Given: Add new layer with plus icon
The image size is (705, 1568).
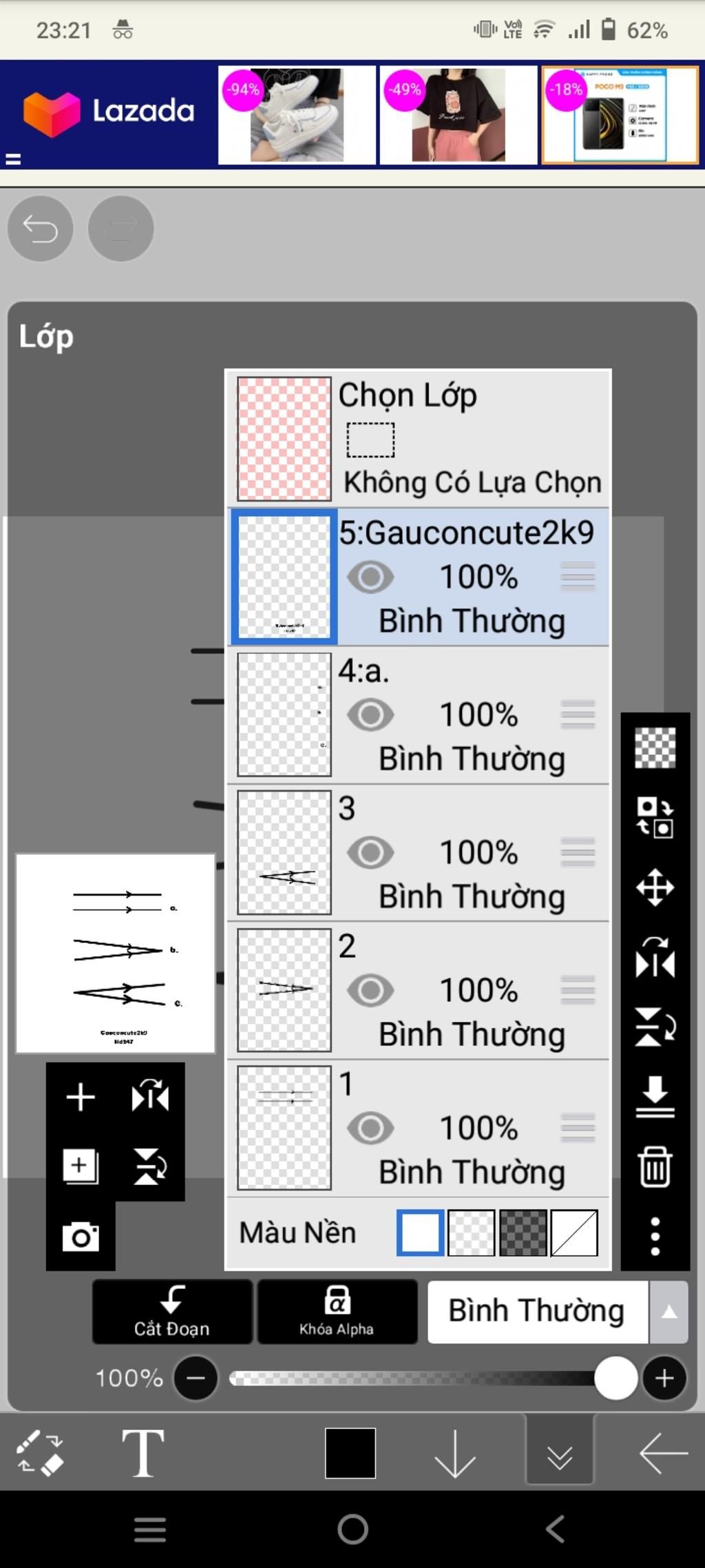Looking at the screenshot, I should click(x=81, y=1097).
